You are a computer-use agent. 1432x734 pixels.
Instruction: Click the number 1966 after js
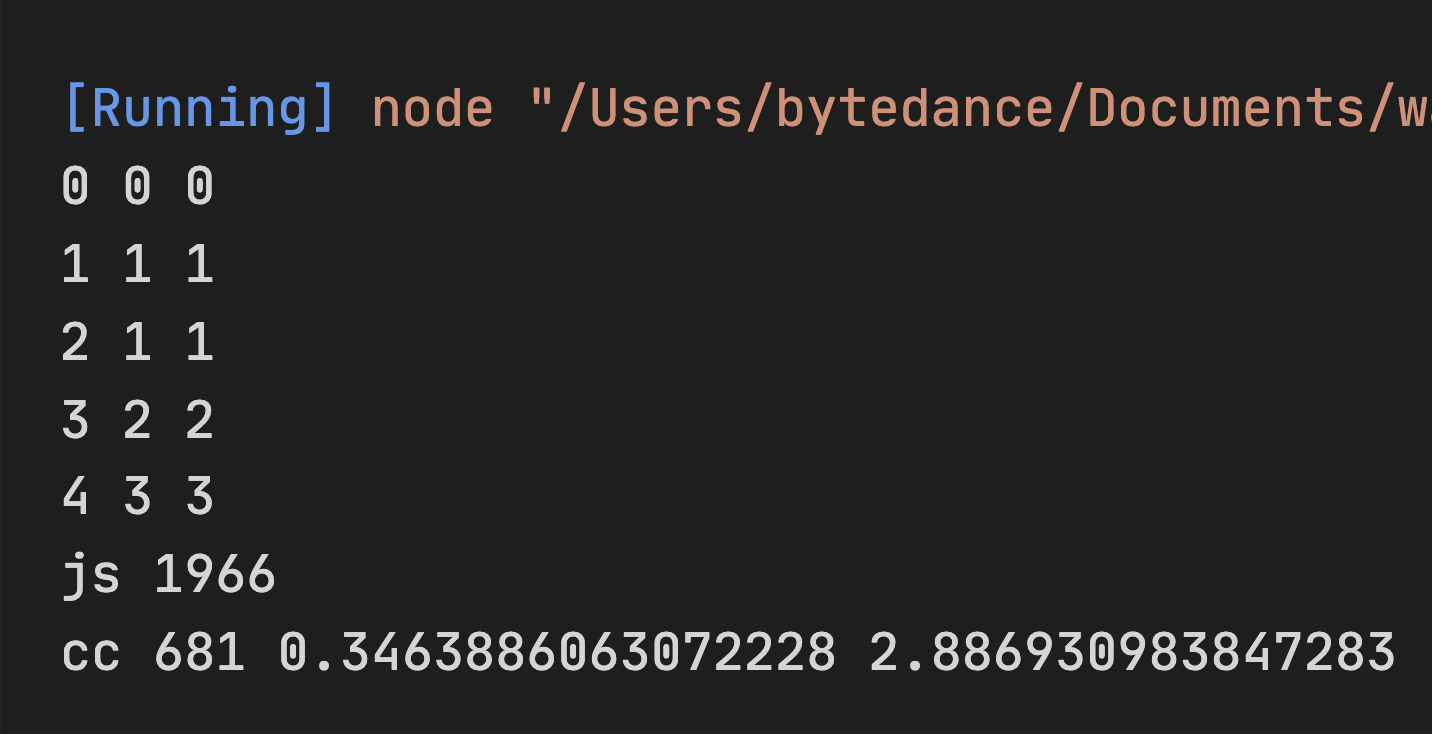(215, 576)
